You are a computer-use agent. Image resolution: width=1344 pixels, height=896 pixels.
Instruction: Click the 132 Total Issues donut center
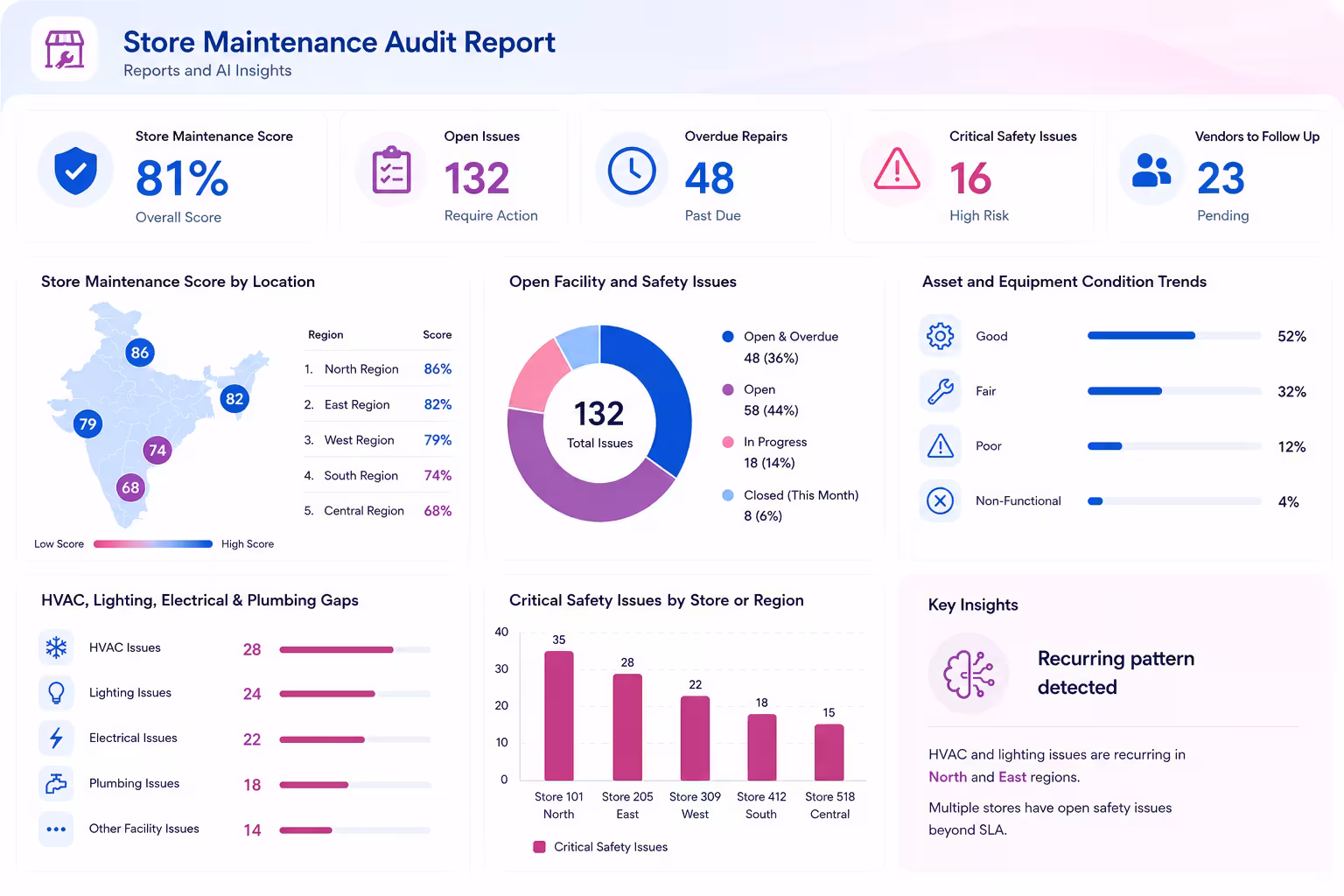(599, 423)
